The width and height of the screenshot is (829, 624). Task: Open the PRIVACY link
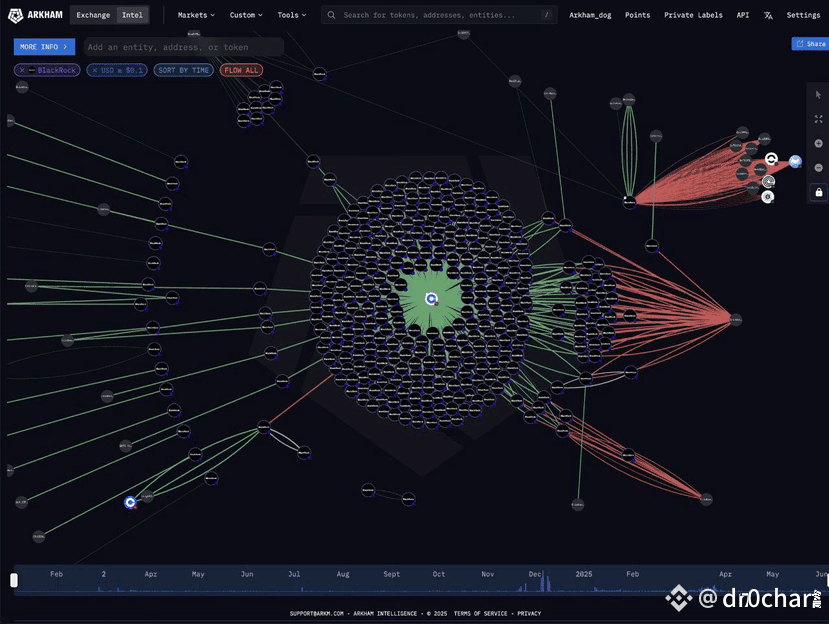[529, 613]
